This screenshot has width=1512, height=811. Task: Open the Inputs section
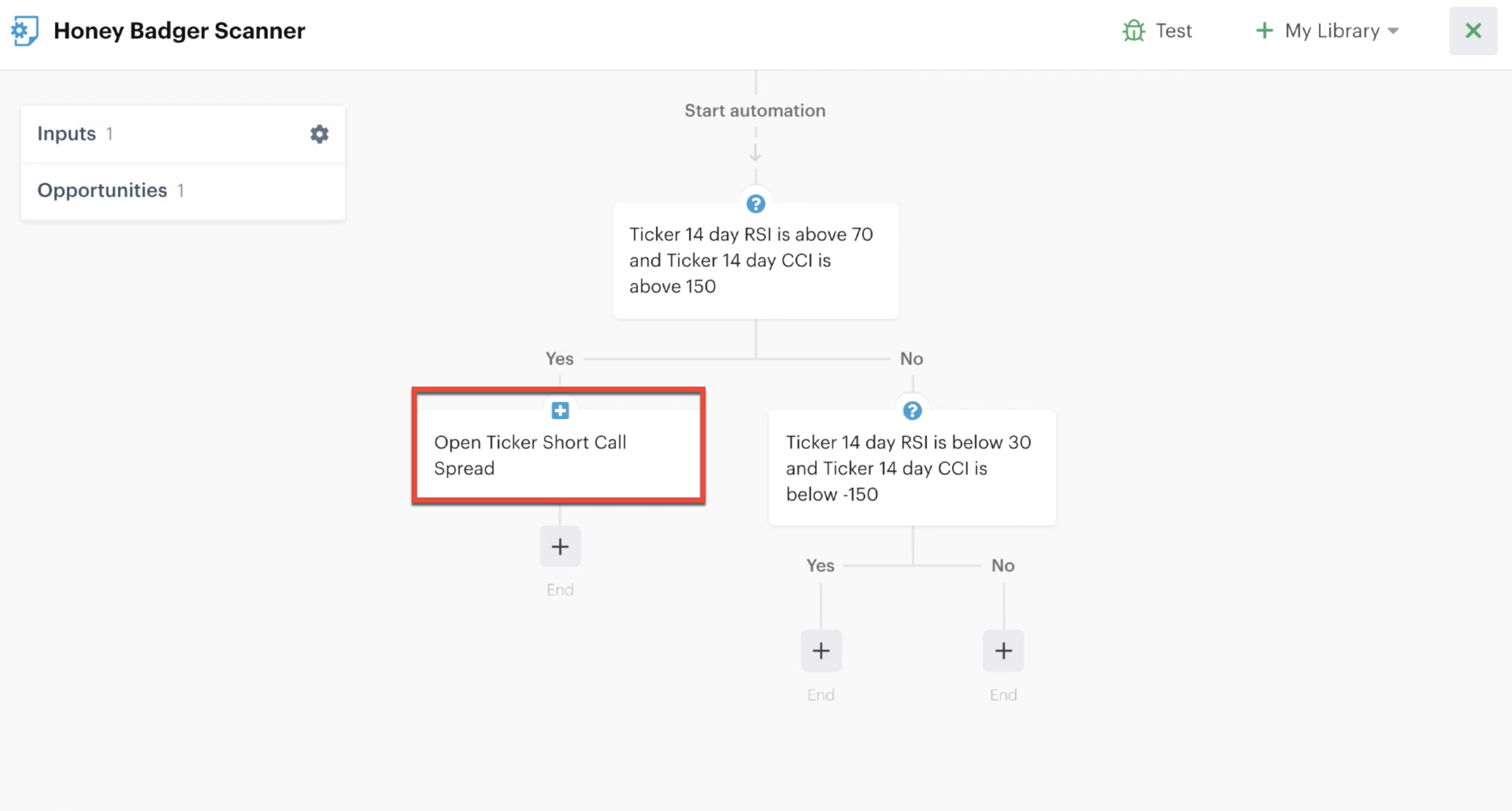tap(183, 134)
